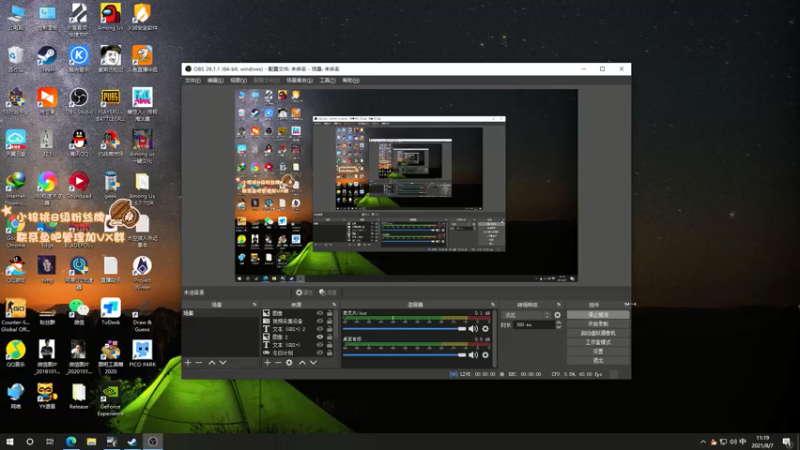Remove the selected source with minus icon

(x=278, y=362)
